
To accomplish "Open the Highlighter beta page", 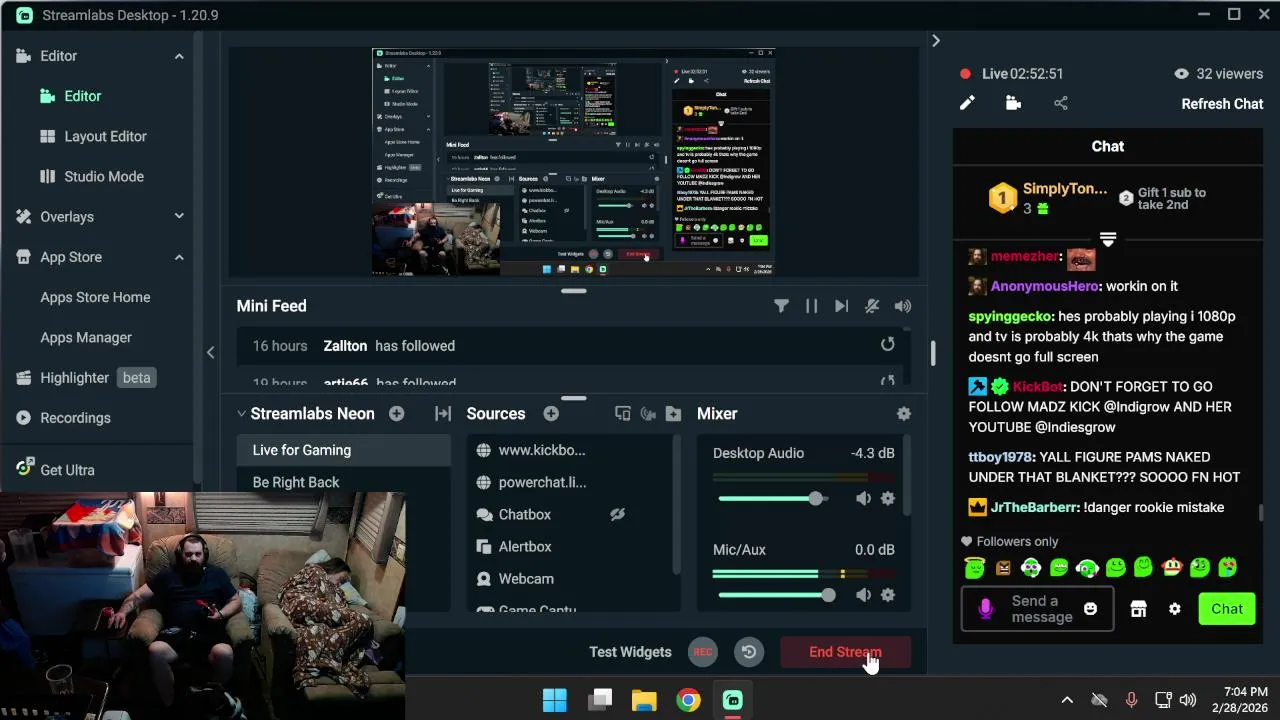I will click(86, 377).
